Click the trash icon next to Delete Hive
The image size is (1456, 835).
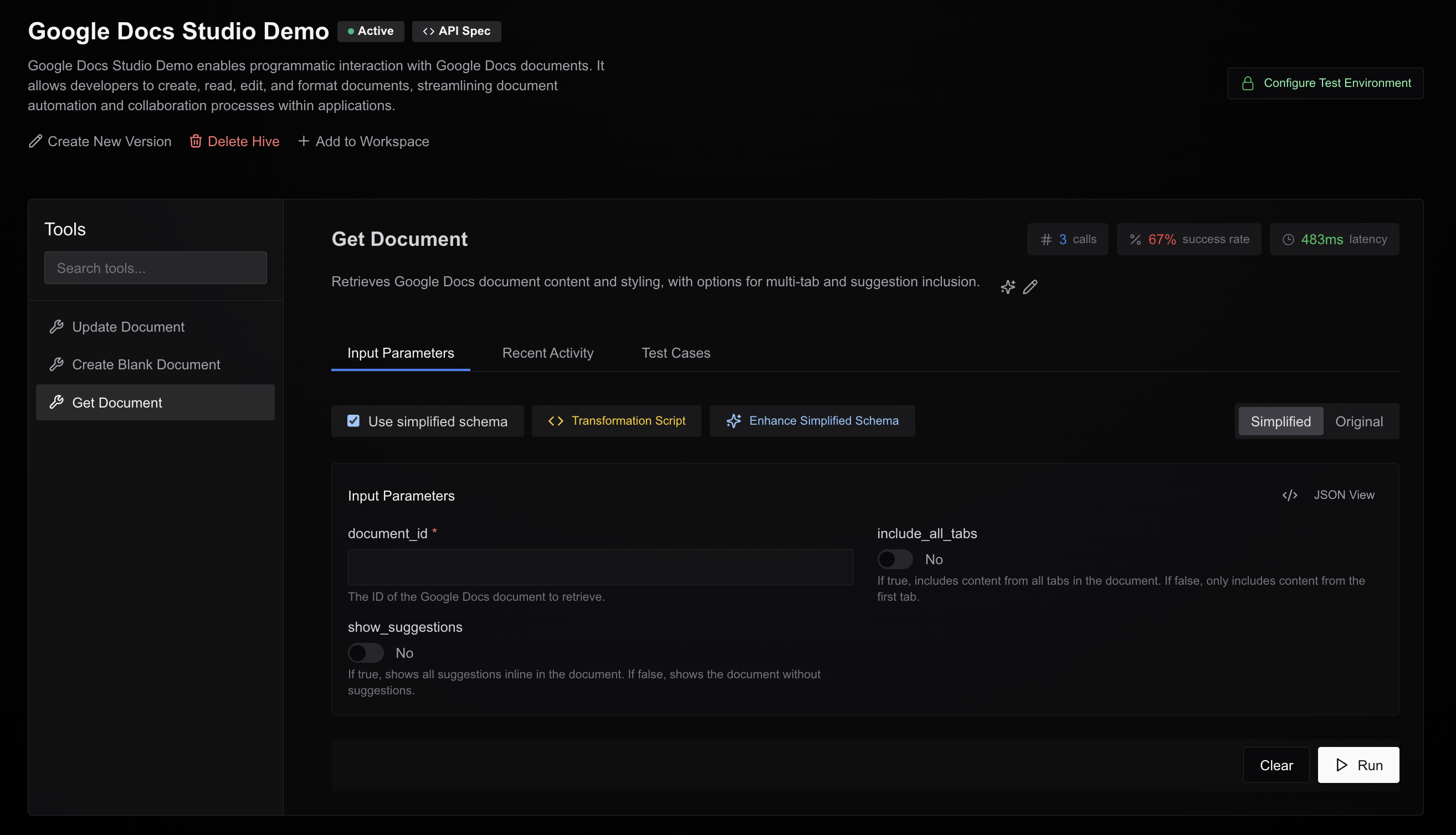coord(196,141)
